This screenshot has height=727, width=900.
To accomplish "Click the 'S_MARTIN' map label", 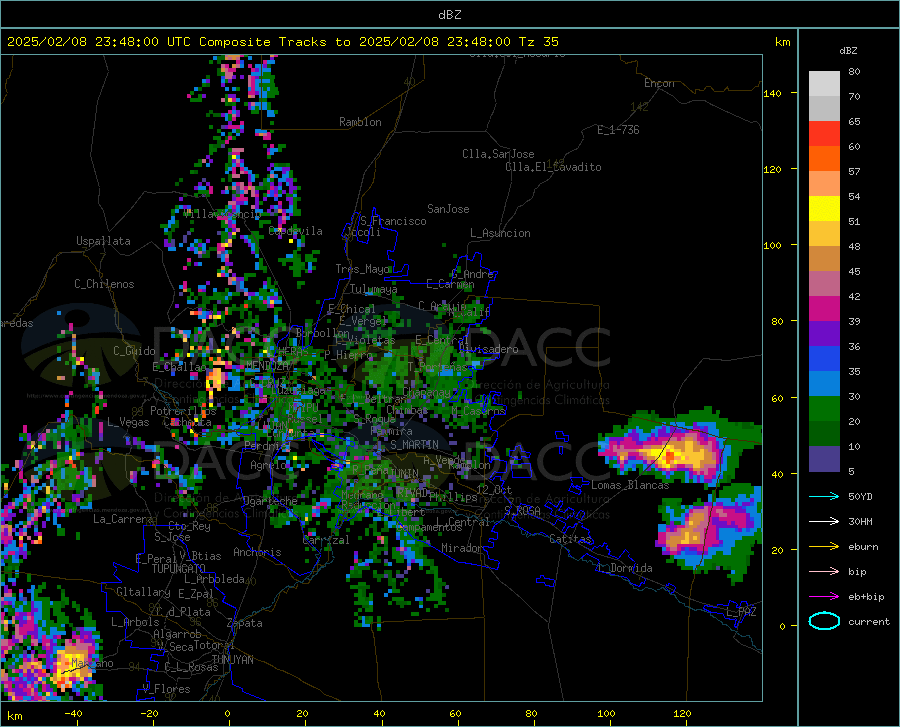I will point(414,445).
